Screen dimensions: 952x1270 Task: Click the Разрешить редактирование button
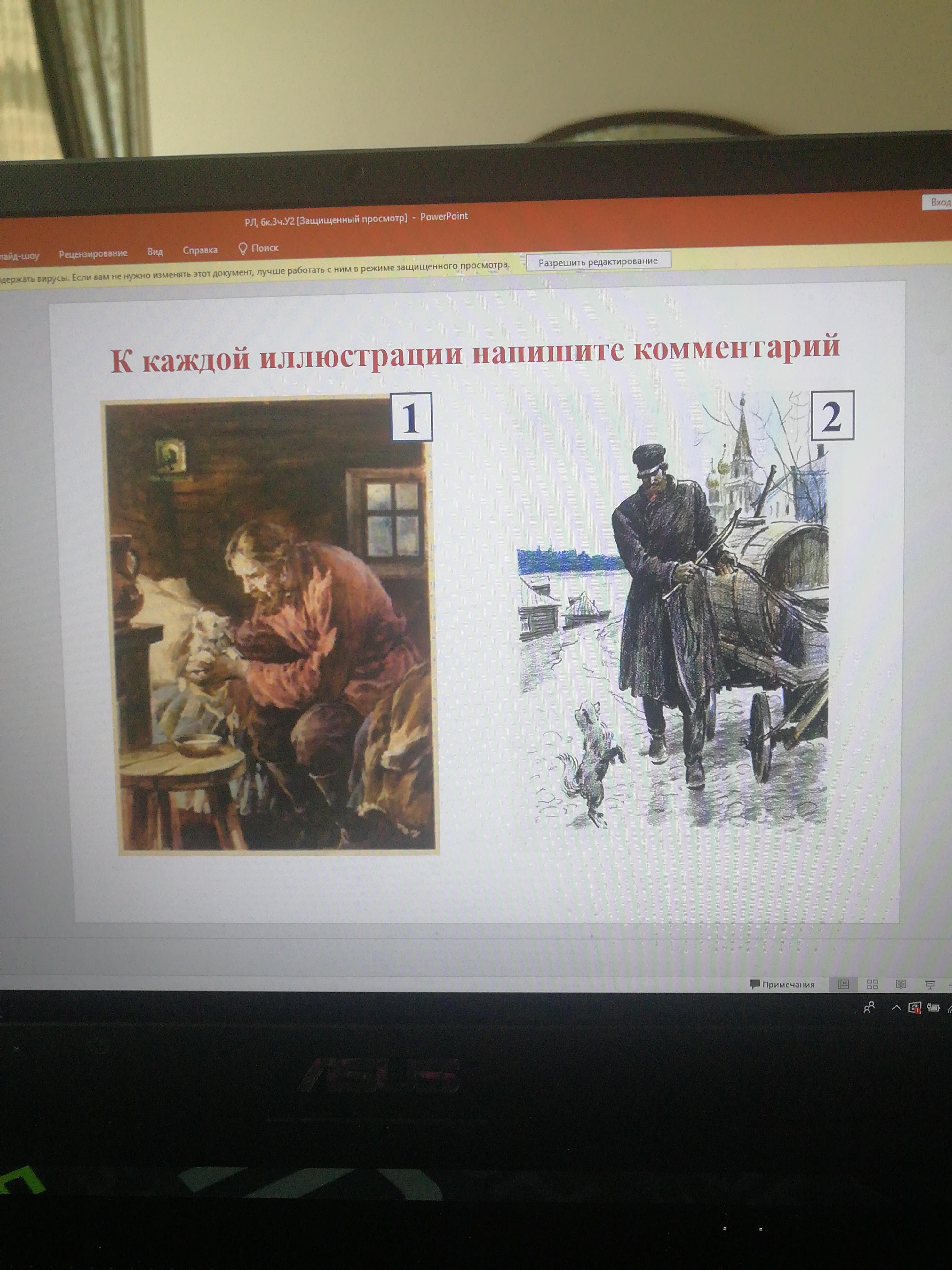[598, 261]
